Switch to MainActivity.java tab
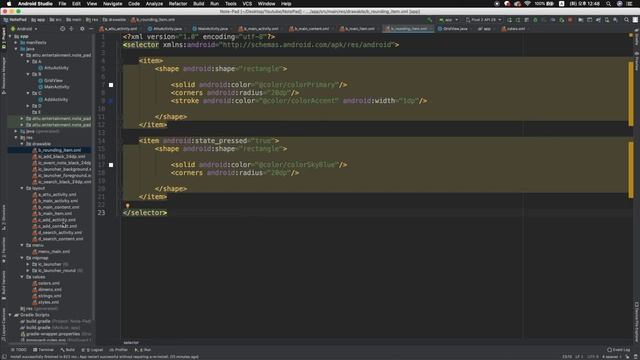The image size is (640, 360). [211, 29]
